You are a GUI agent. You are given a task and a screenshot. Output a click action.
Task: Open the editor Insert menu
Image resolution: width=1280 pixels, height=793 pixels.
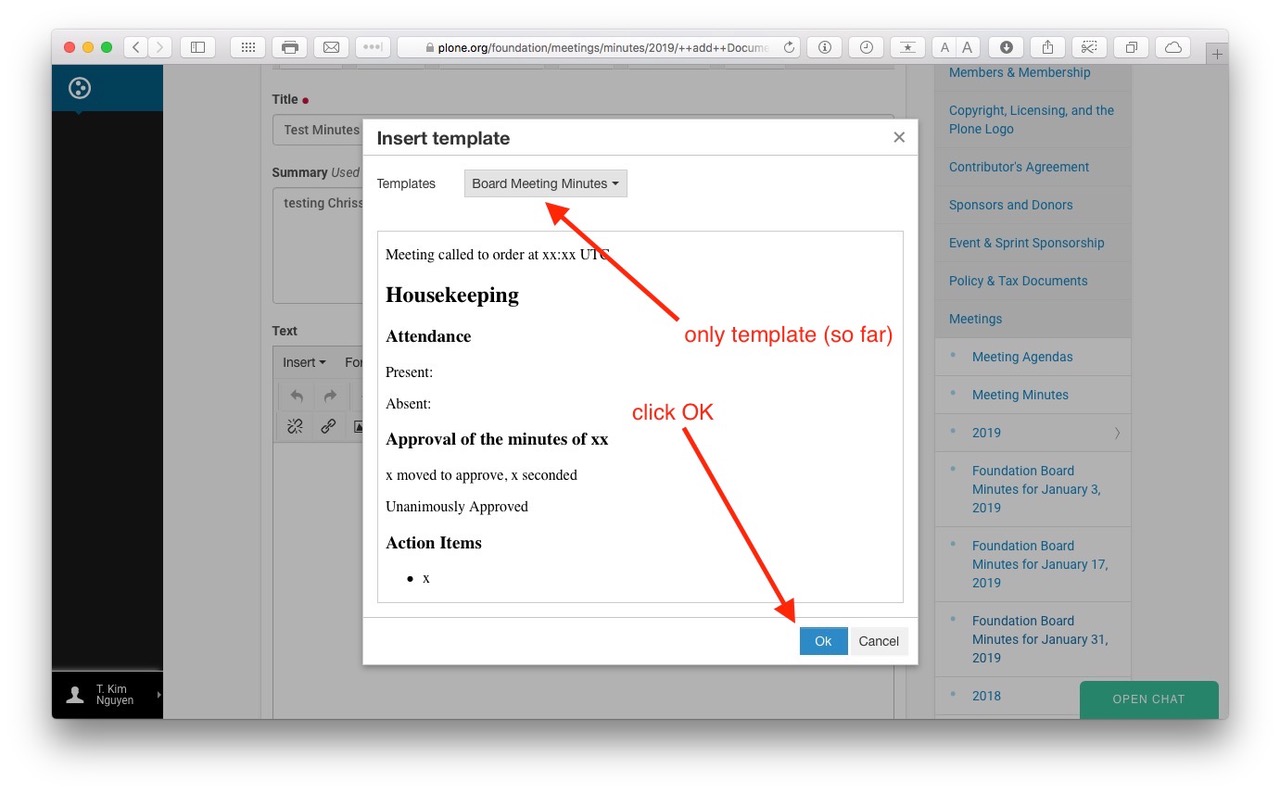[304, 362]
